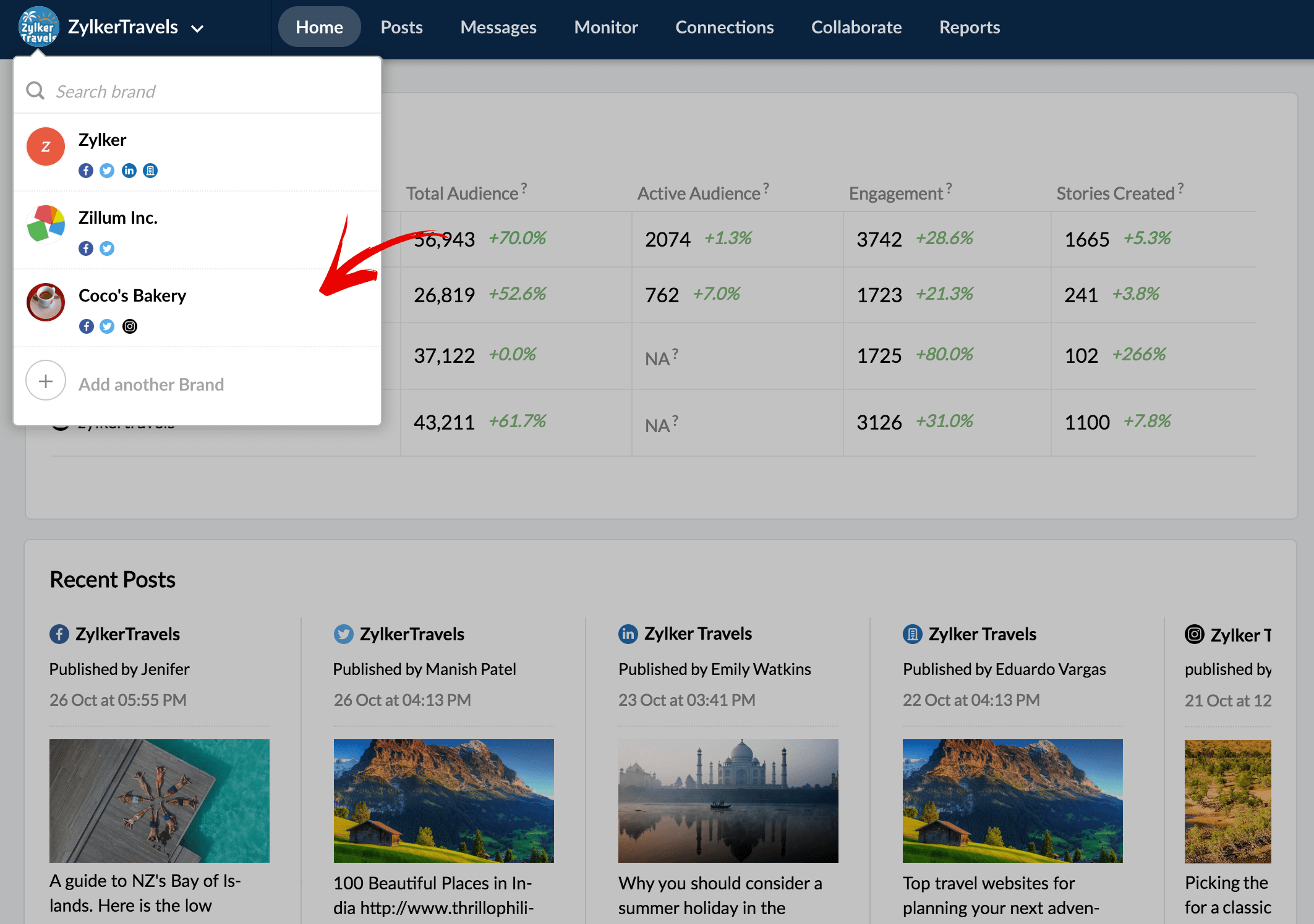Open the Bay of Islands overwater deck thumbnail
The width and height of the screenshot is (1314, 924).
point(160,801)
